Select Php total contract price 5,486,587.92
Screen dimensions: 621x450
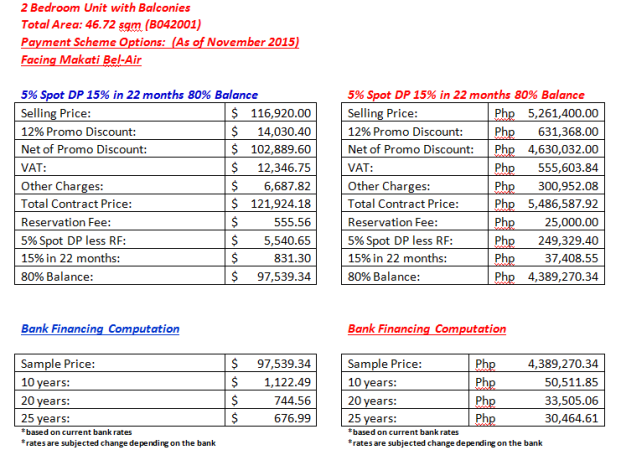pyautogui.click(x=546, y=204)
